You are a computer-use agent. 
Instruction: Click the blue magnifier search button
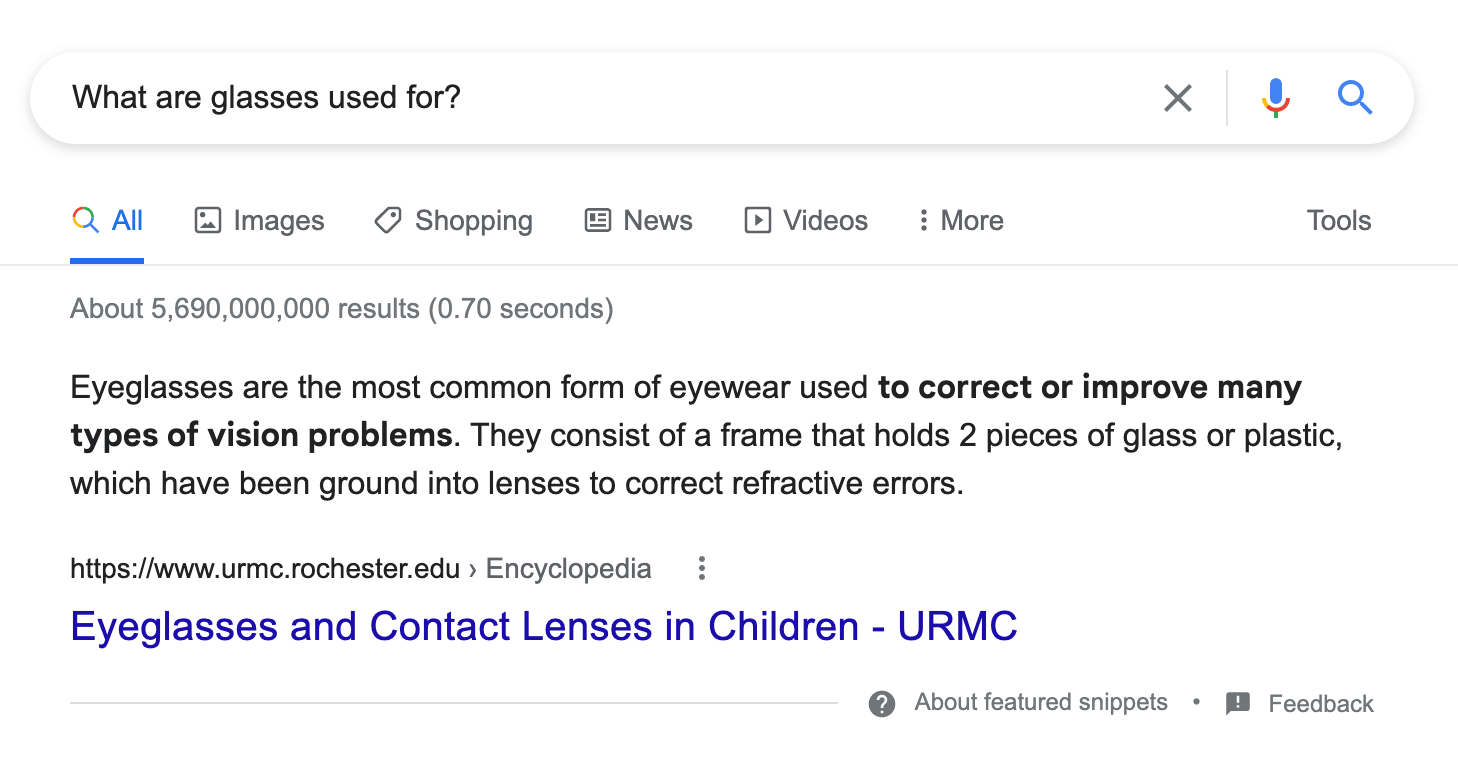point(1354,98)
